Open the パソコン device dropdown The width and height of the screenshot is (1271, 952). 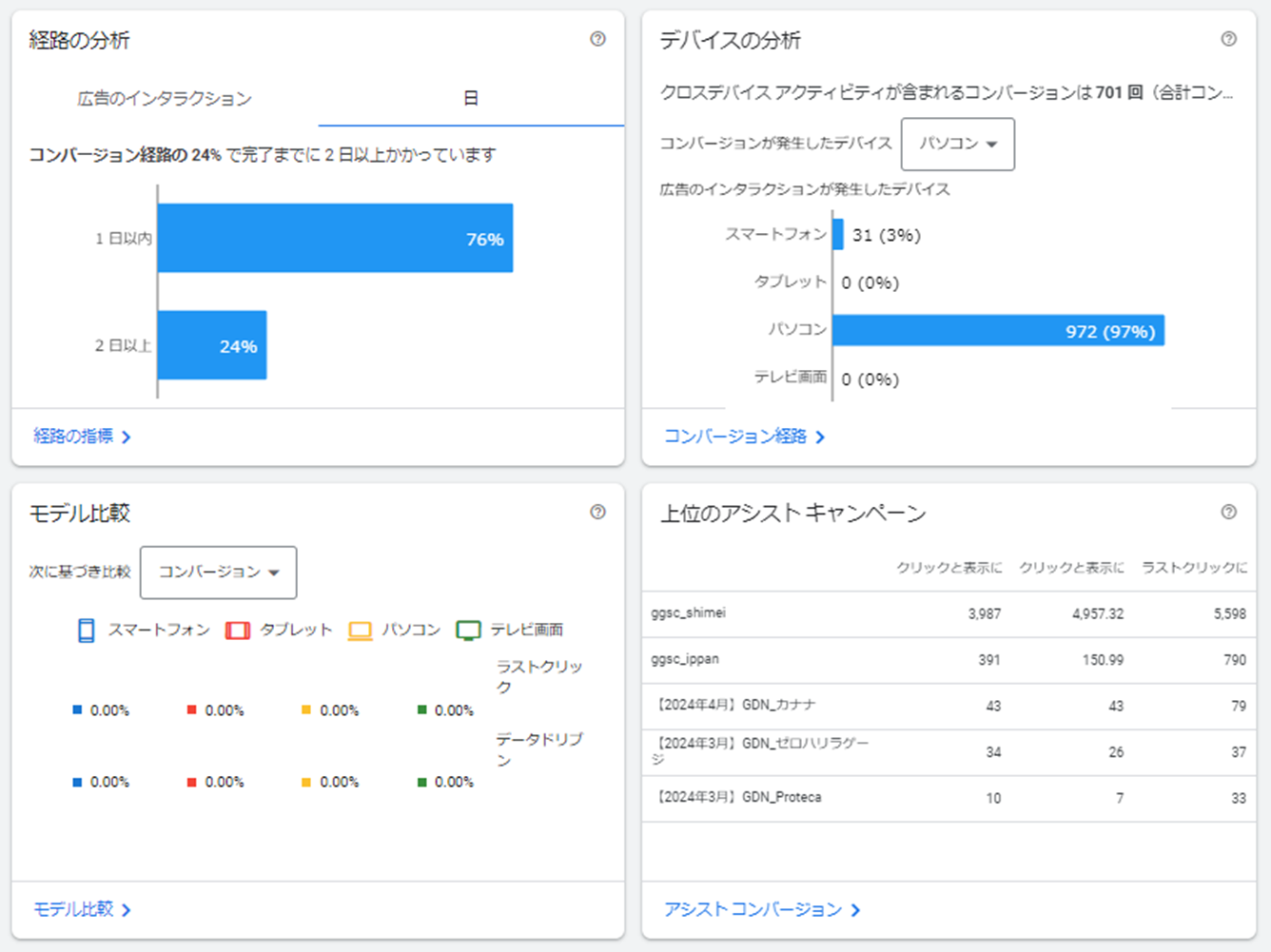click(x=958, y=145)
